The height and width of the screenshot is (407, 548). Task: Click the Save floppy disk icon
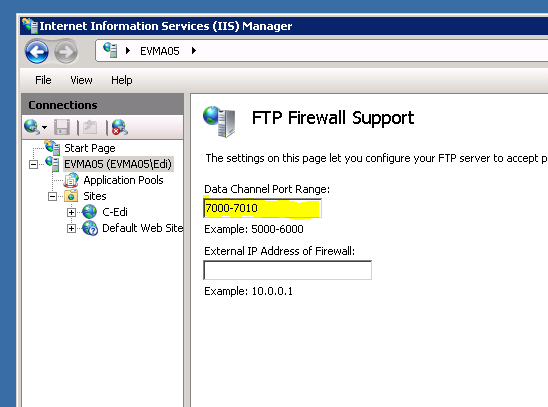(62, 127)
